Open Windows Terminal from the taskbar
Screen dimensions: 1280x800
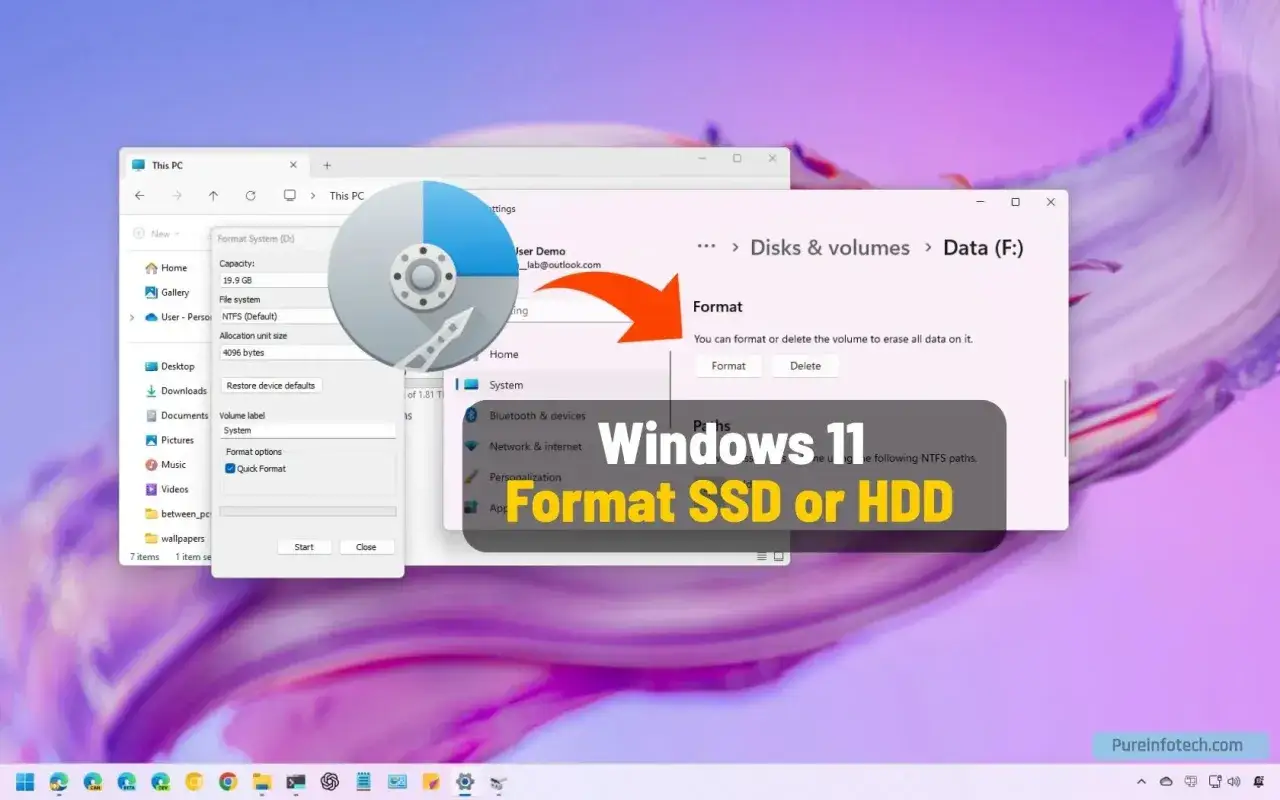[x=296, y=782]
